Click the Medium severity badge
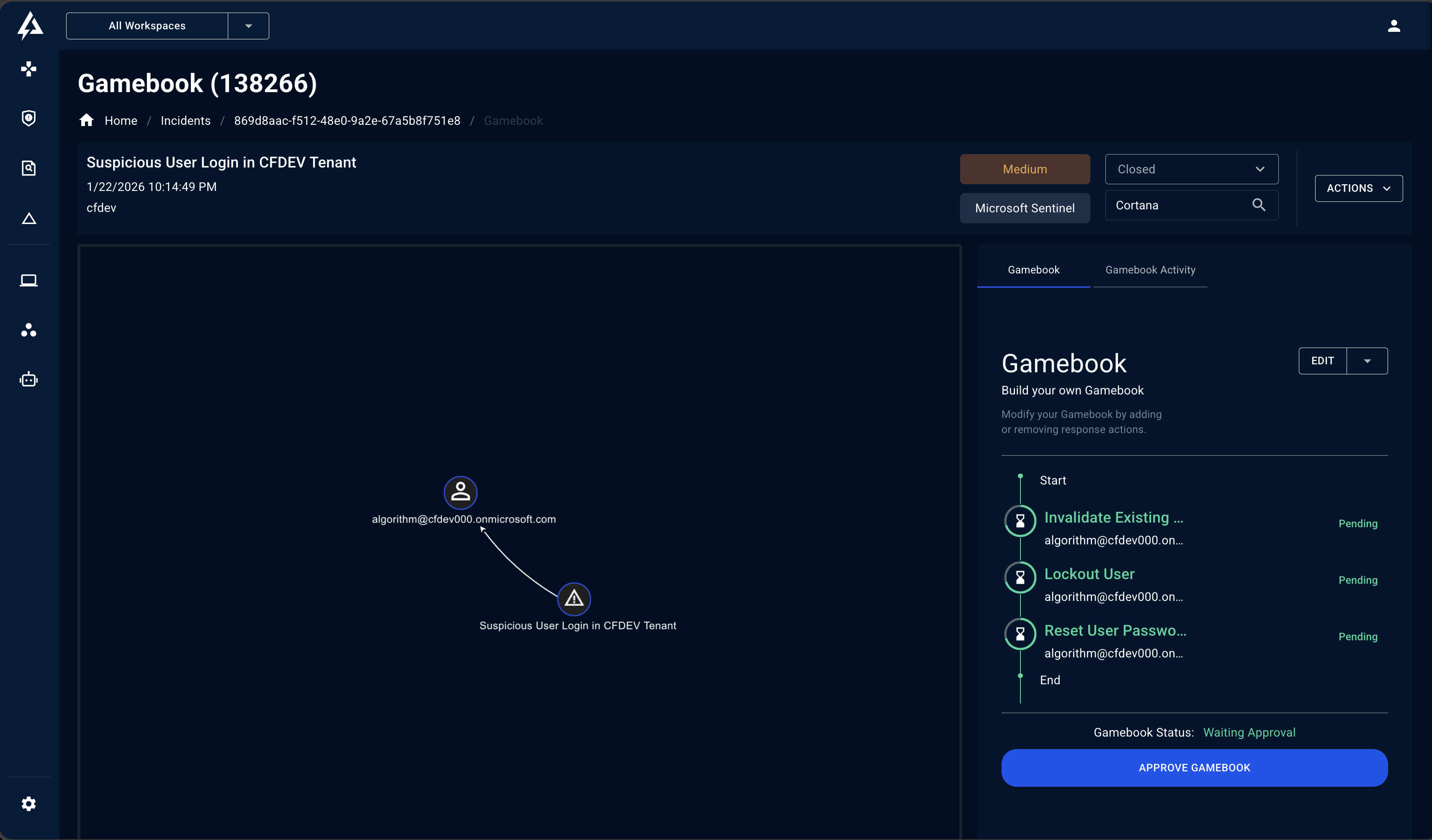1432x840 pixels. coord(1025,169)
